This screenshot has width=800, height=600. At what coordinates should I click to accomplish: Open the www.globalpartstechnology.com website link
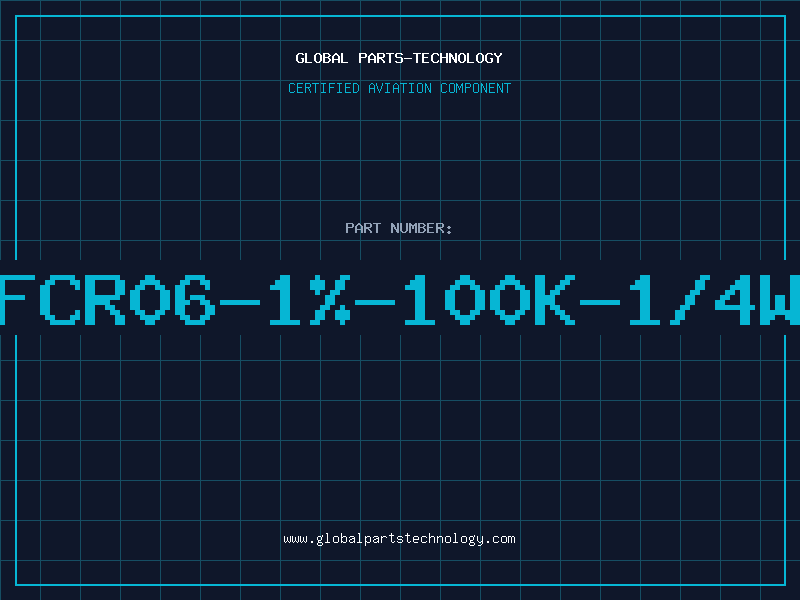tap(399, 539)
